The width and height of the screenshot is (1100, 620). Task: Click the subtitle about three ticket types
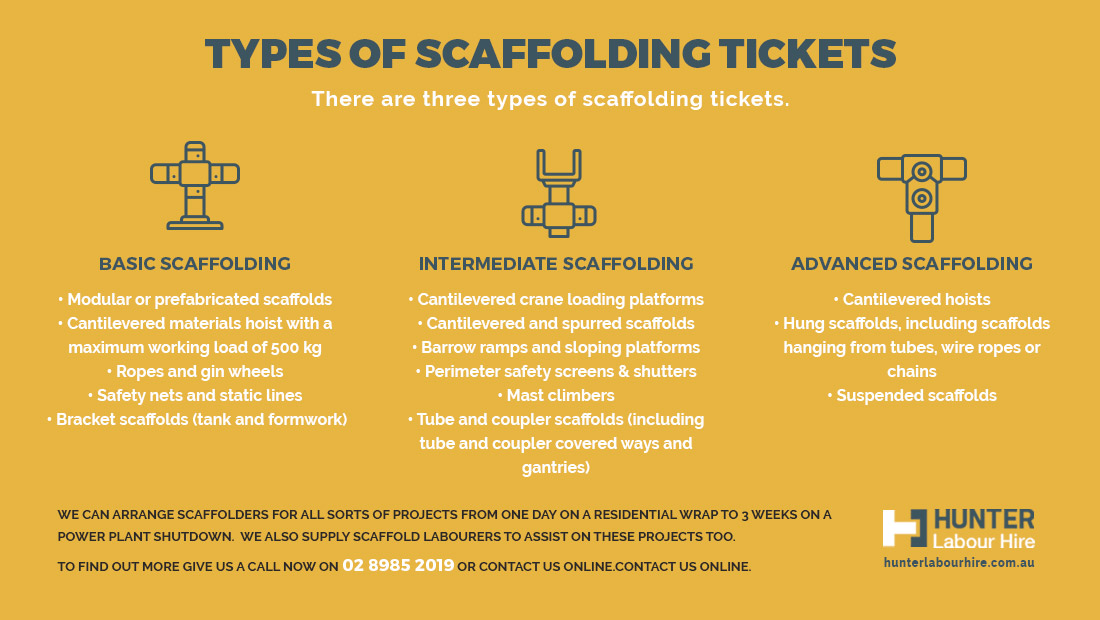551,99
